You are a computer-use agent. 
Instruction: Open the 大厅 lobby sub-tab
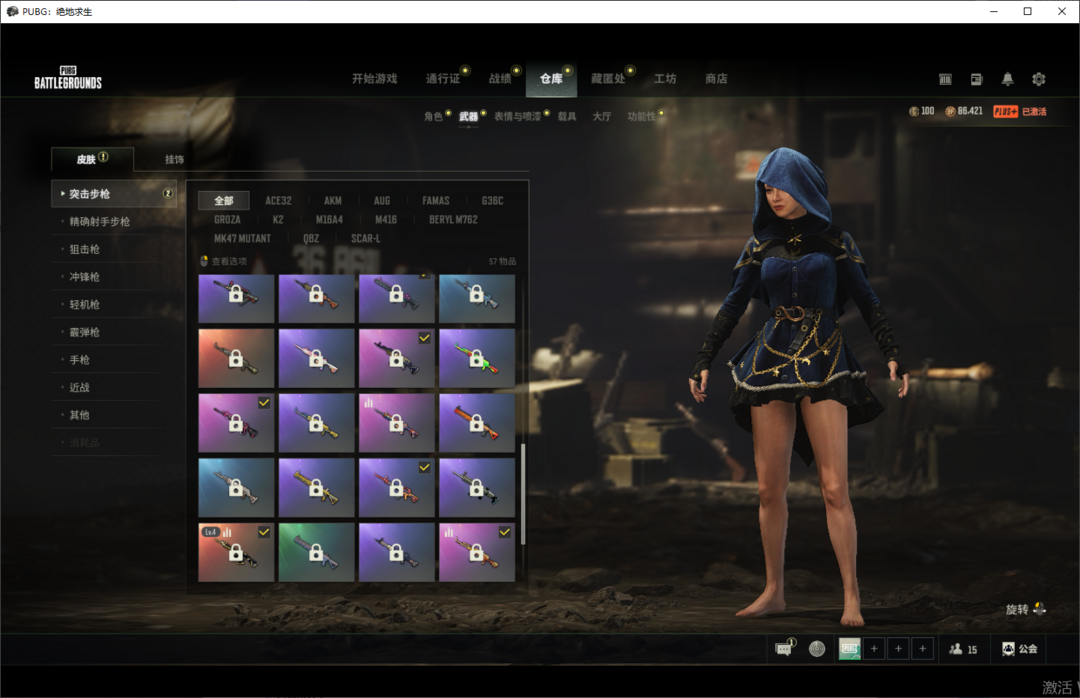tap(602, 116)
